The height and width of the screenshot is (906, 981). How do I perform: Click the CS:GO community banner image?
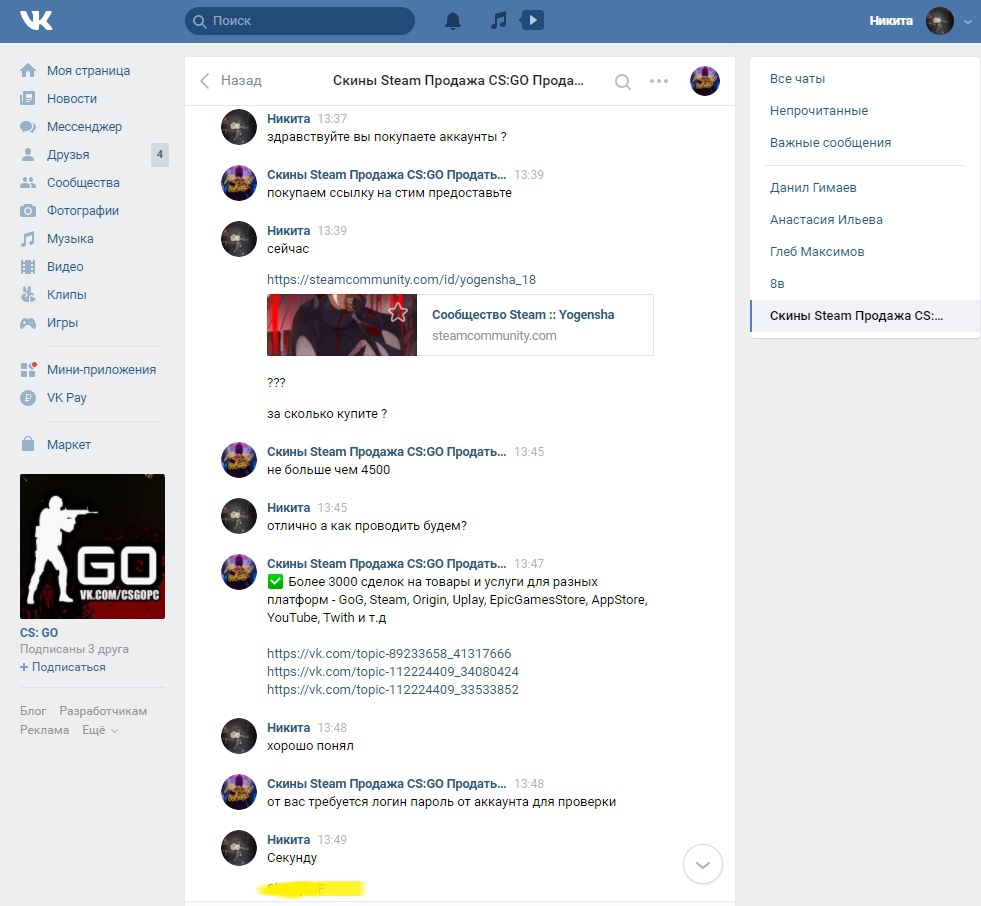[x=92, y=546]
